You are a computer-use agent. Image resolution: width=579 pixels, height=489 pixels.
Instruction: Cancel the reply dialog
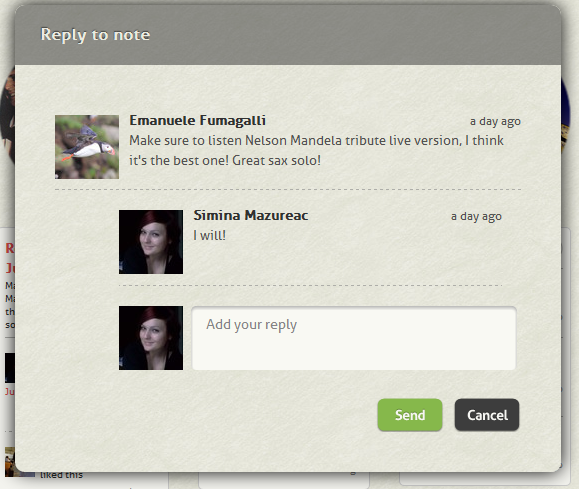487,415
